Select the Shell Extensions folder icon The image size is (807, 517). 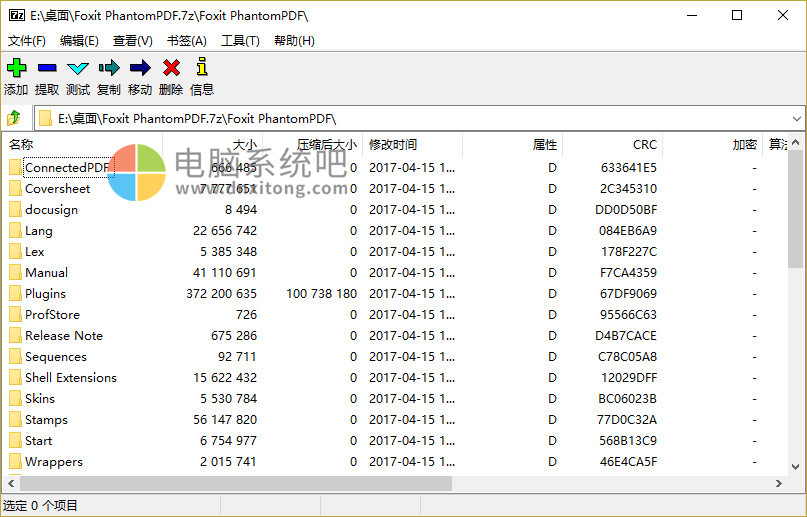coord(15,378)
